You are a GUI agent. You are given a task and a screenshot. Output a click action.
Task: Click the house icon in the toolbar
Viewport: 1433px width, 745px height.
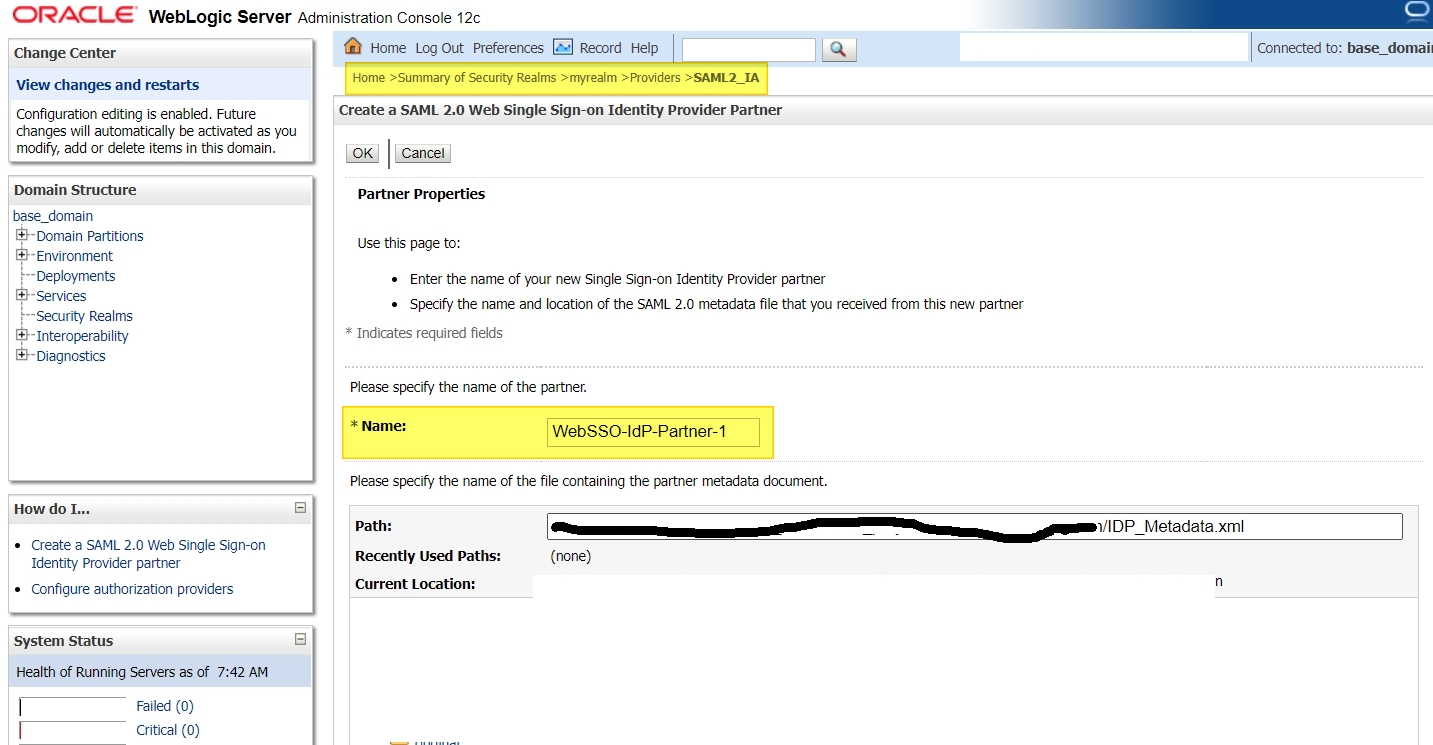tap(352, 47)
